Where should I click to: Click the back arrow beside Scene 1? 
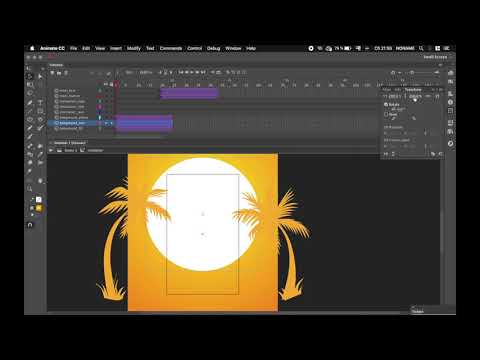[x=51, y=150]
